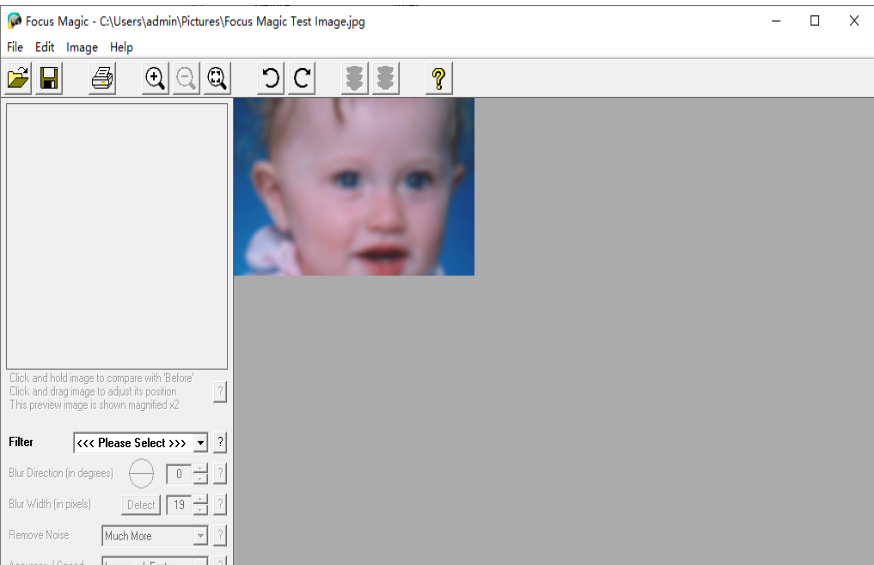Open help for Remove Noise

click(220, 536)
